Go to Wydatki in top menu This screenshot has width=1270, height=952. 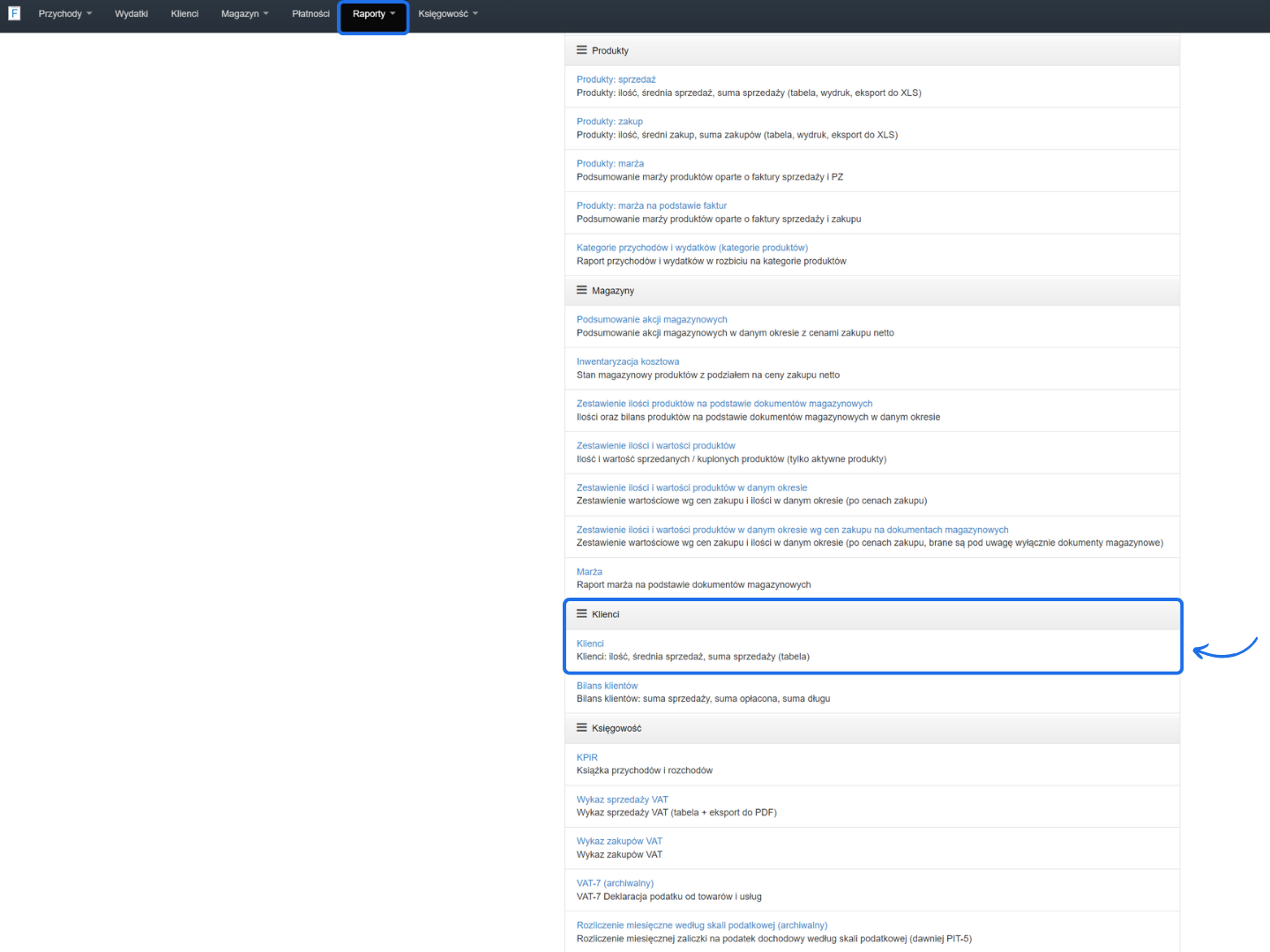coord(131,14)
